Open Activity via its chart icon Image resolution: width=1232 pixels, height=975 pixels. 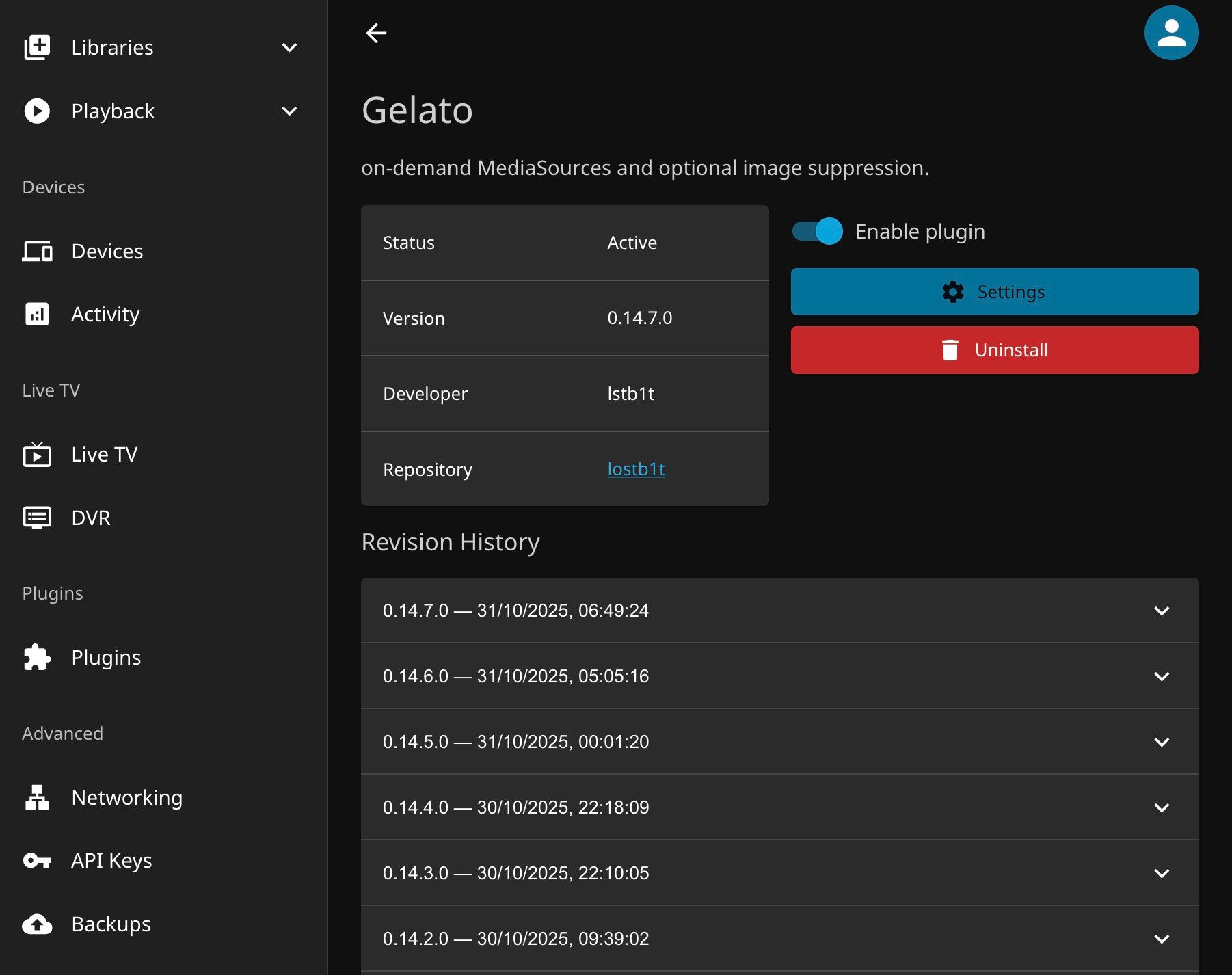pyautogui.click(x=37, y=315)
